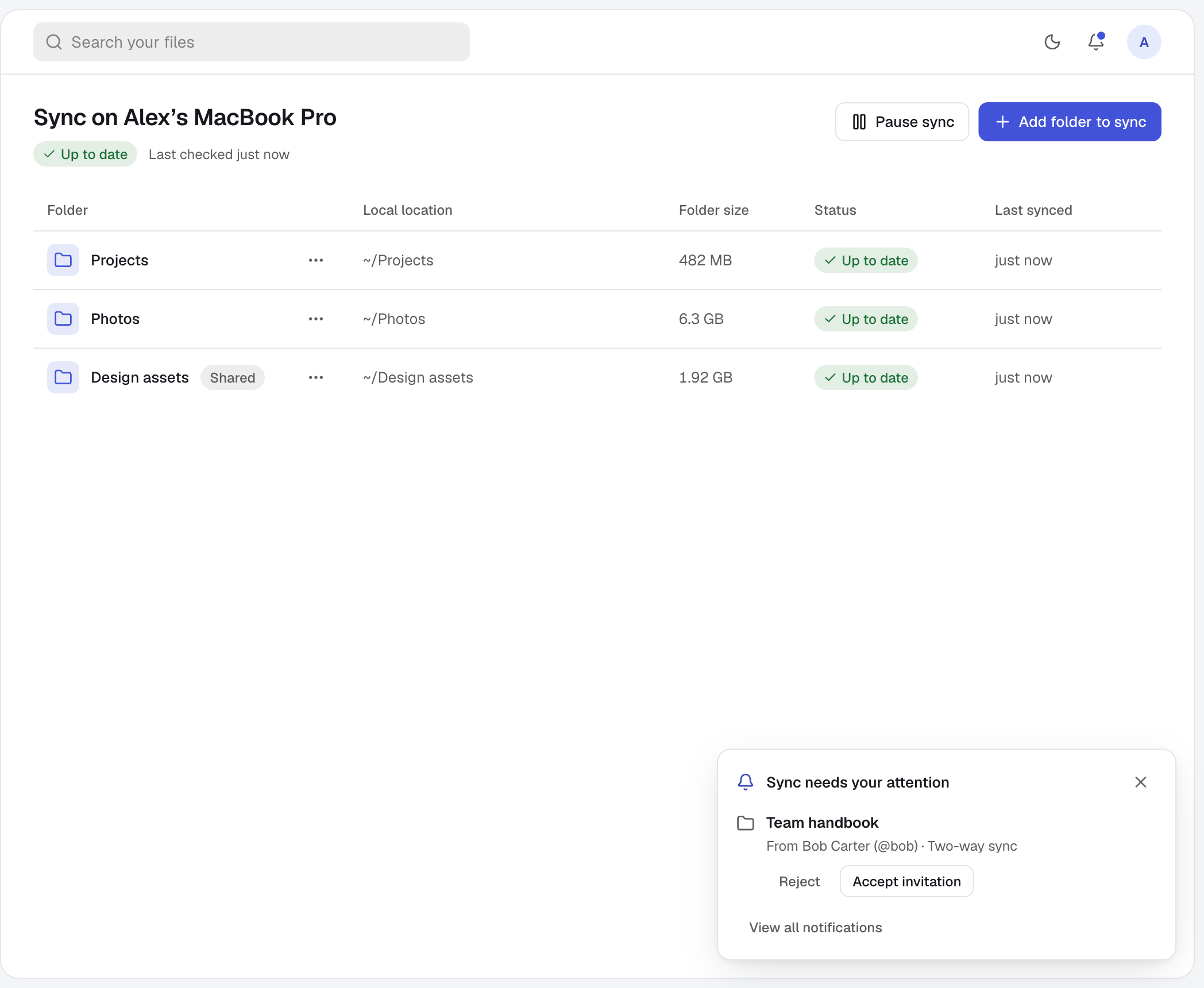Dismiss the sync attention popup
1204x988 pixels.
1141,782
